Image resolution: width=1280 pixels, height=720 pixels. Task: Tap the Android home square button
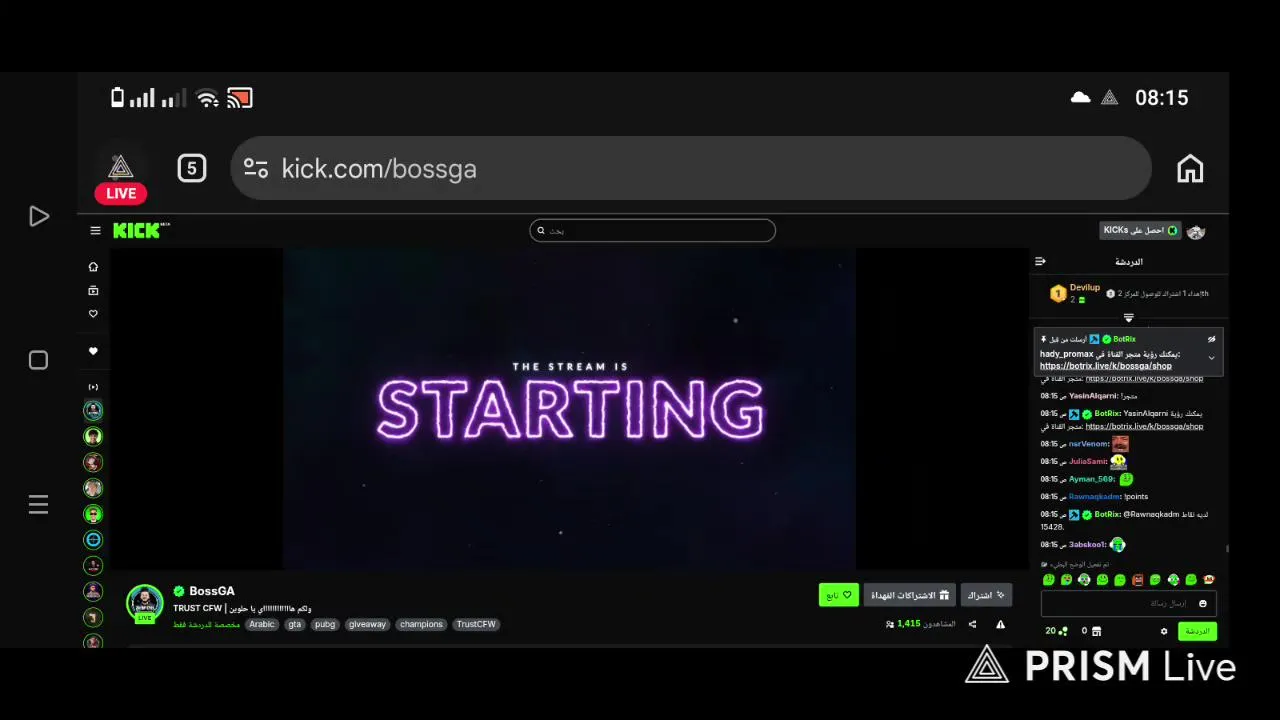pos(38,360)
